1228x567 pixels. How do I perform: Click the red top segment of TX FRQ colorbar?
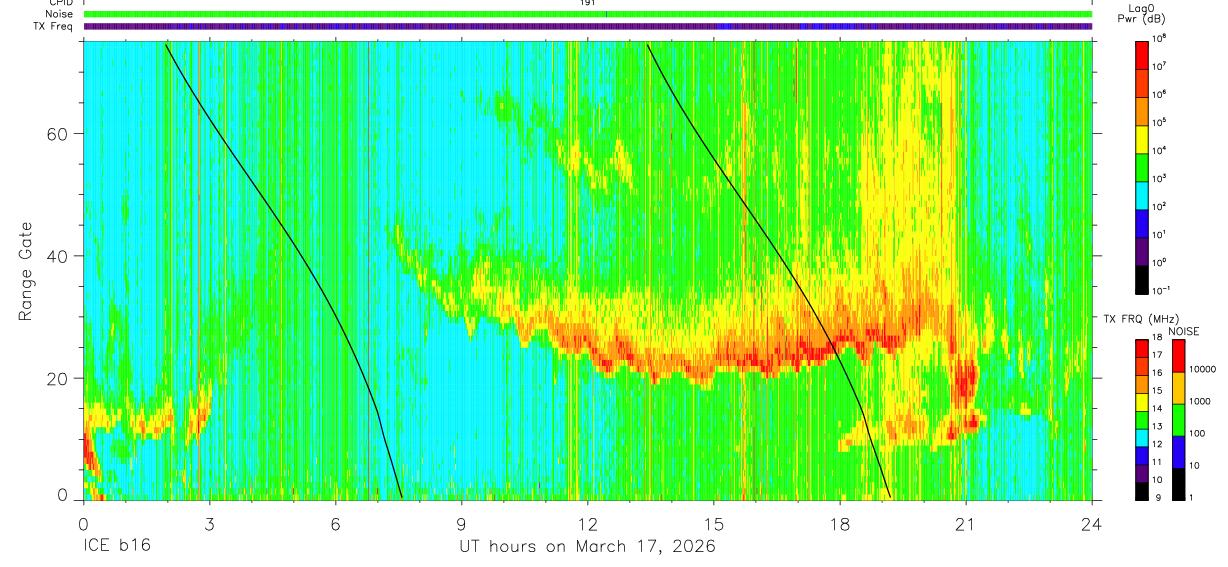1142,349
